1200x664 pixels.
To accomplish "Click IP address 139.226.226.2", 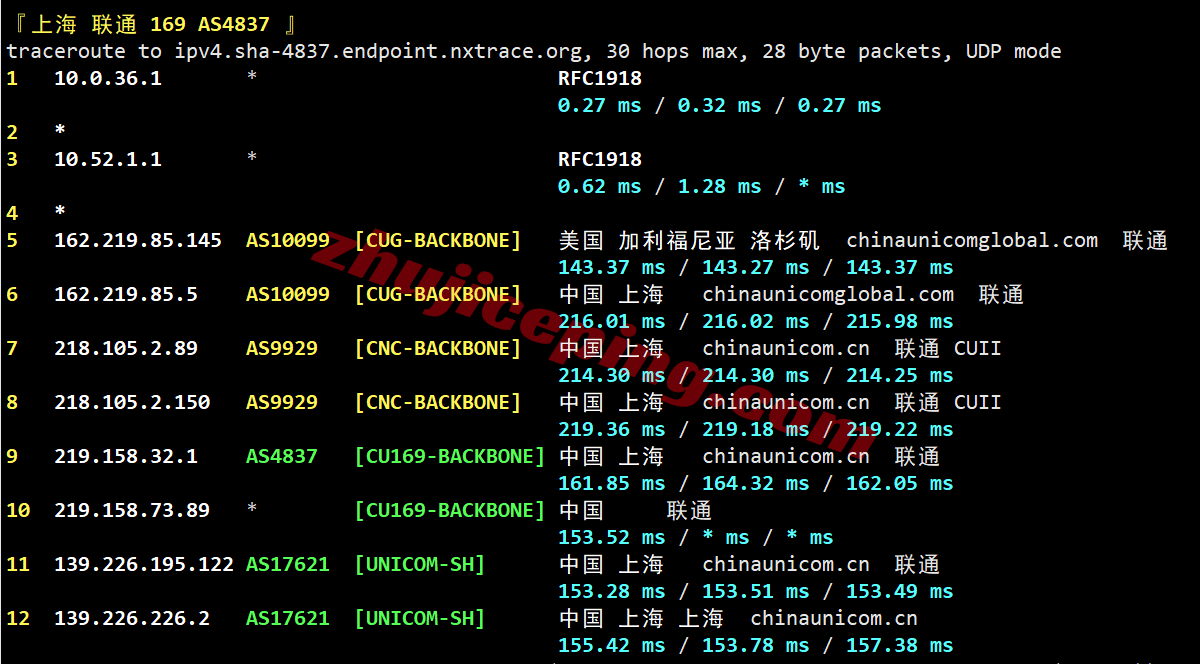I will 132,618.
